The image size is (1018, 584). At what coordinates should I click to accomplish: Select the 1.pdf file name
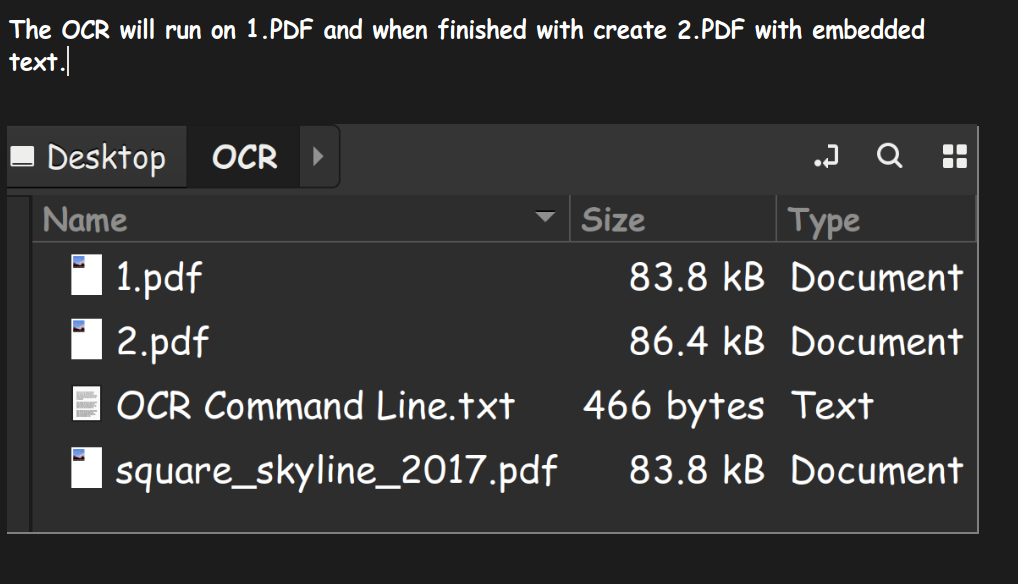159,277
